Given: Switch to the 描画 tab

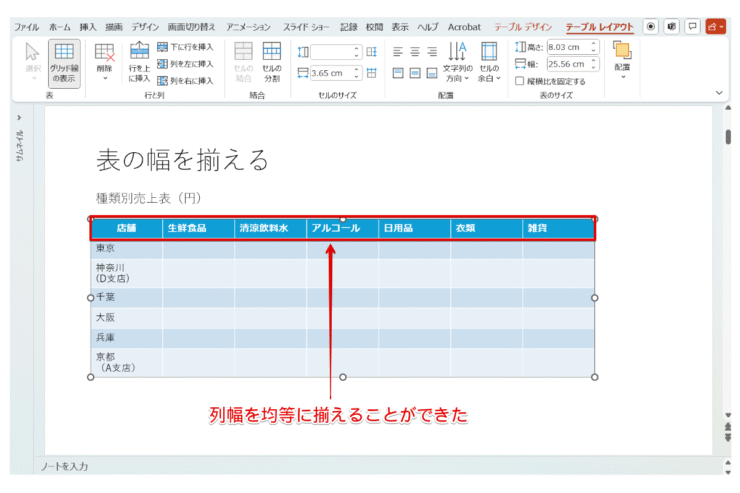Looking at the screenshot, I should [x=114, y=27].
